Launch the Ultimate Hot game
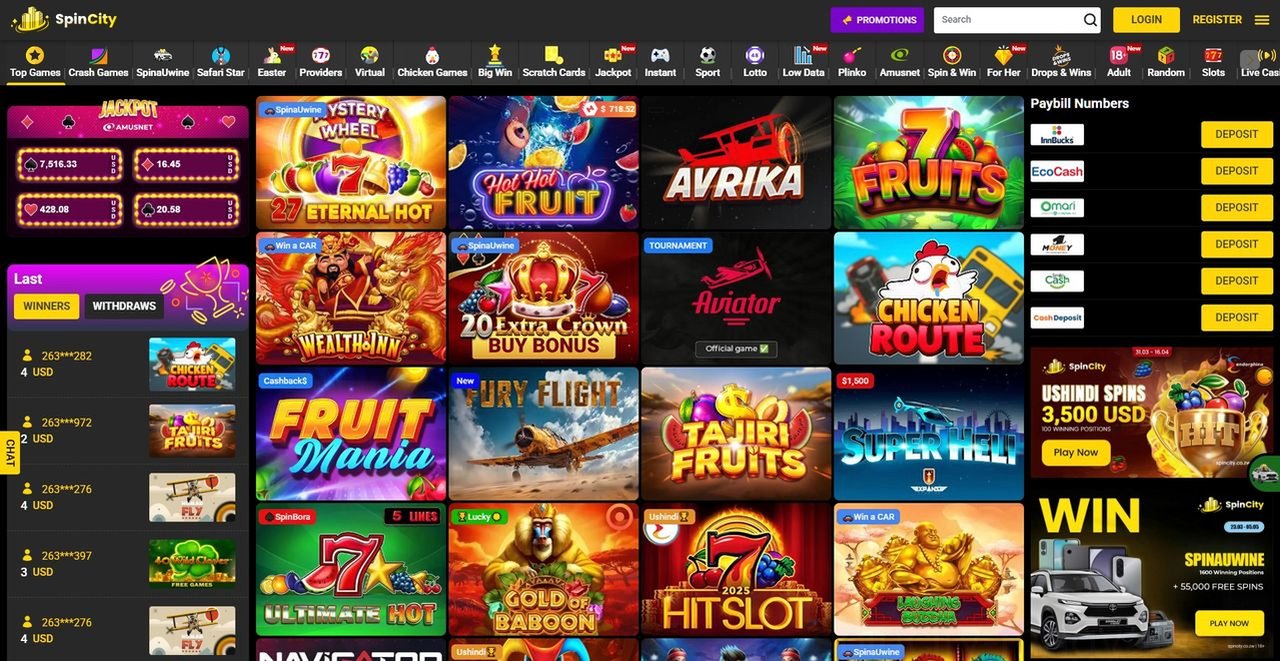This screenshot has width=1280, height=661. [351, 569]
